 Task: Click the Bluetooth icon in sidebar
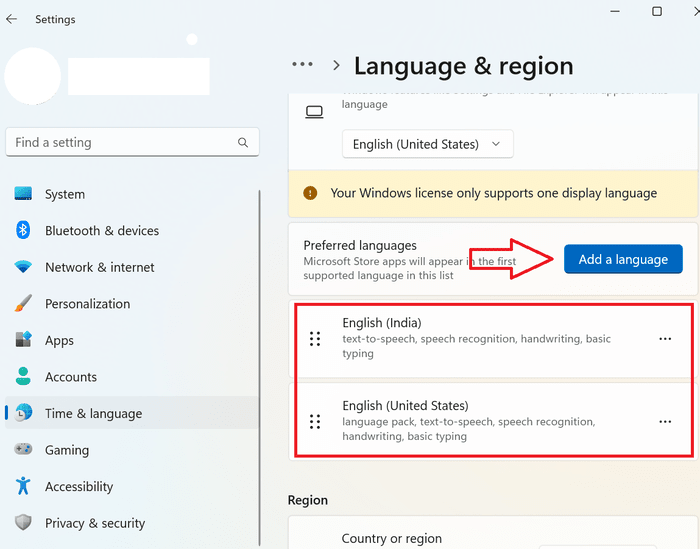click(23, 230)
